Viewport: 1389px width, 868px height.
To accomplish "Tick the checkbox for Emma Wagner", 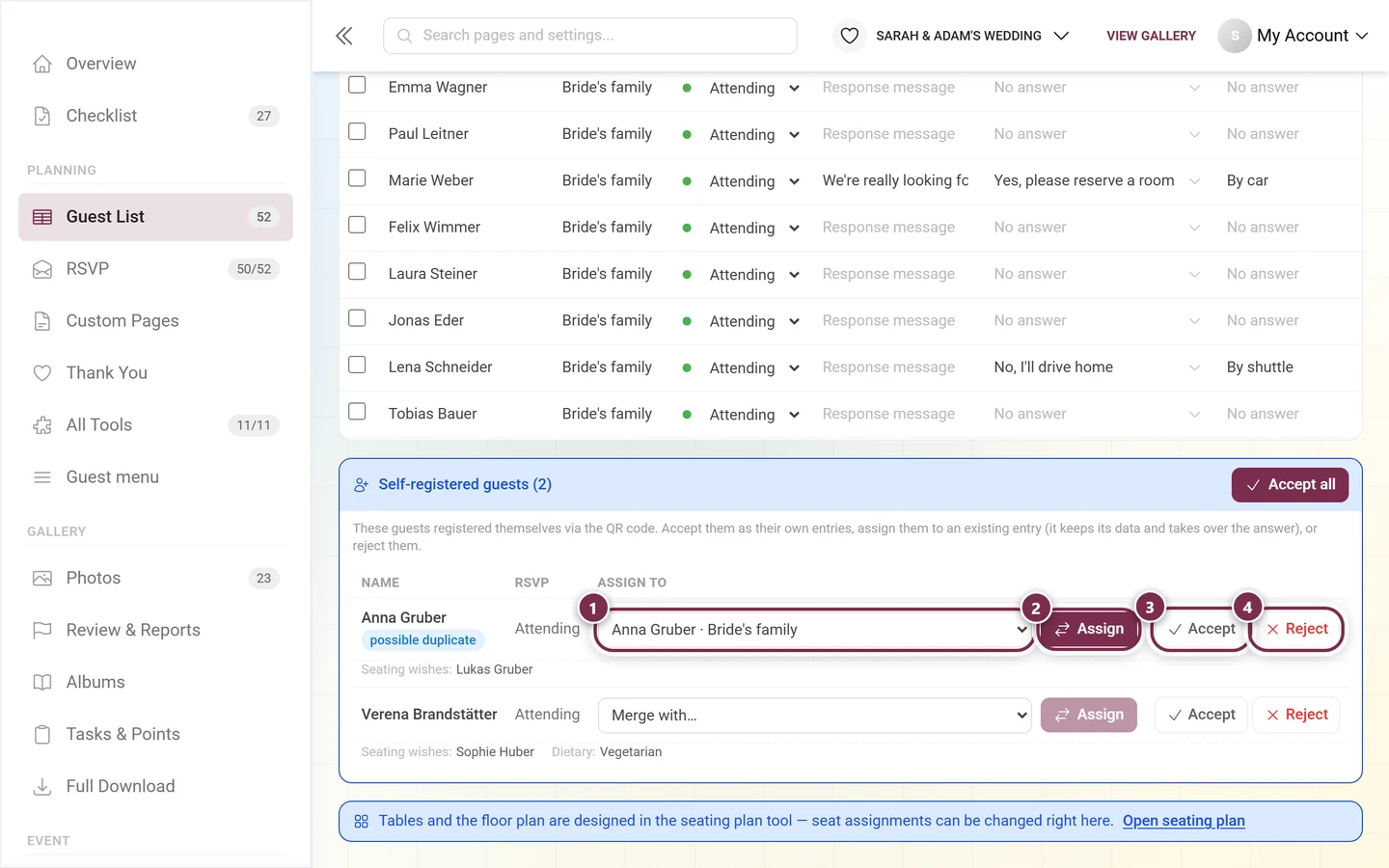I will point(357,85).
